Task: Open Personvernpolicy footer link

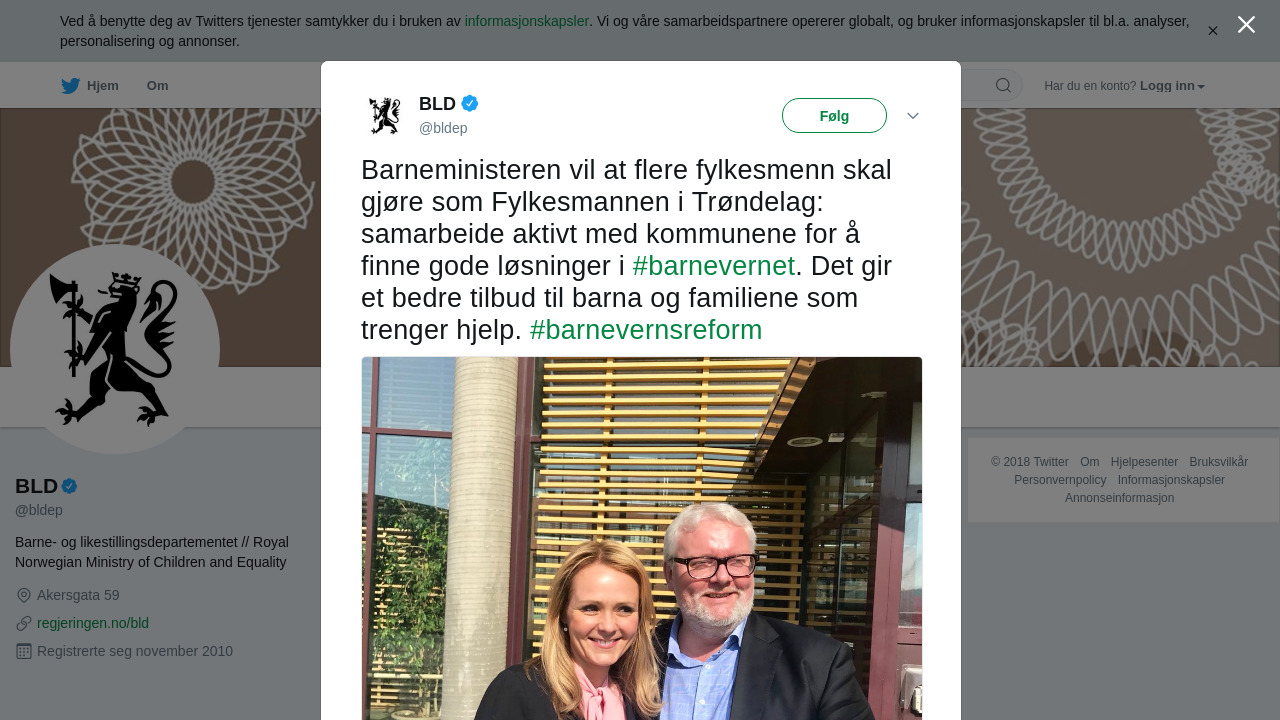Action: (1060, 480)
